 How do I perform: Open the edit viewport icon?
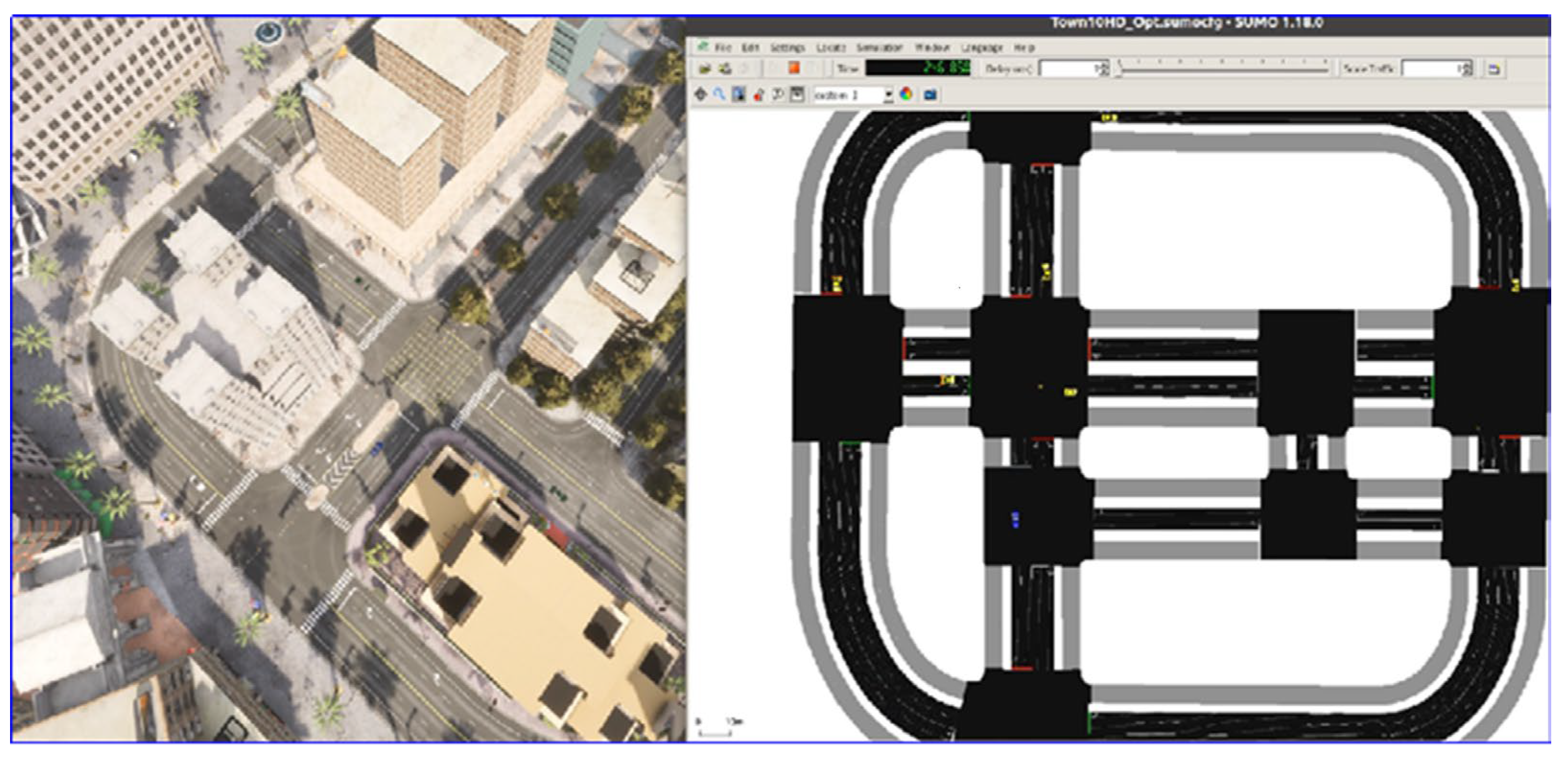[x=739, y=95]
